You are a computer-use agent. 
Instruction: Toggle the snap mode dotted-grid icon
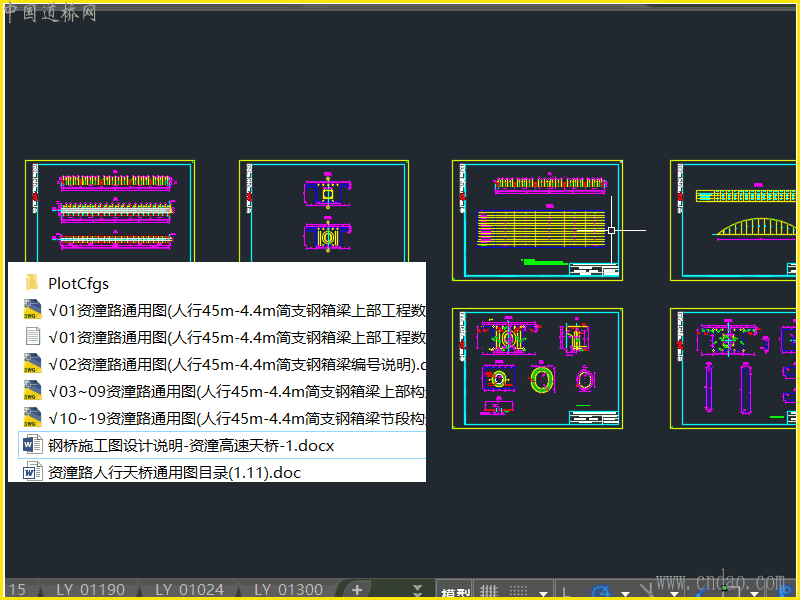(518, 591)
